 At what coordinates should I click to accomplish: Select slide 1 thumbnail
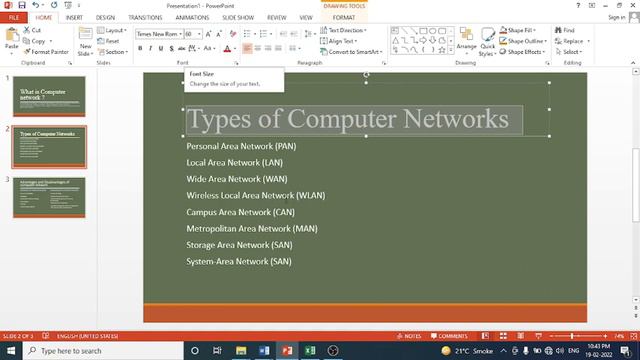49,96
